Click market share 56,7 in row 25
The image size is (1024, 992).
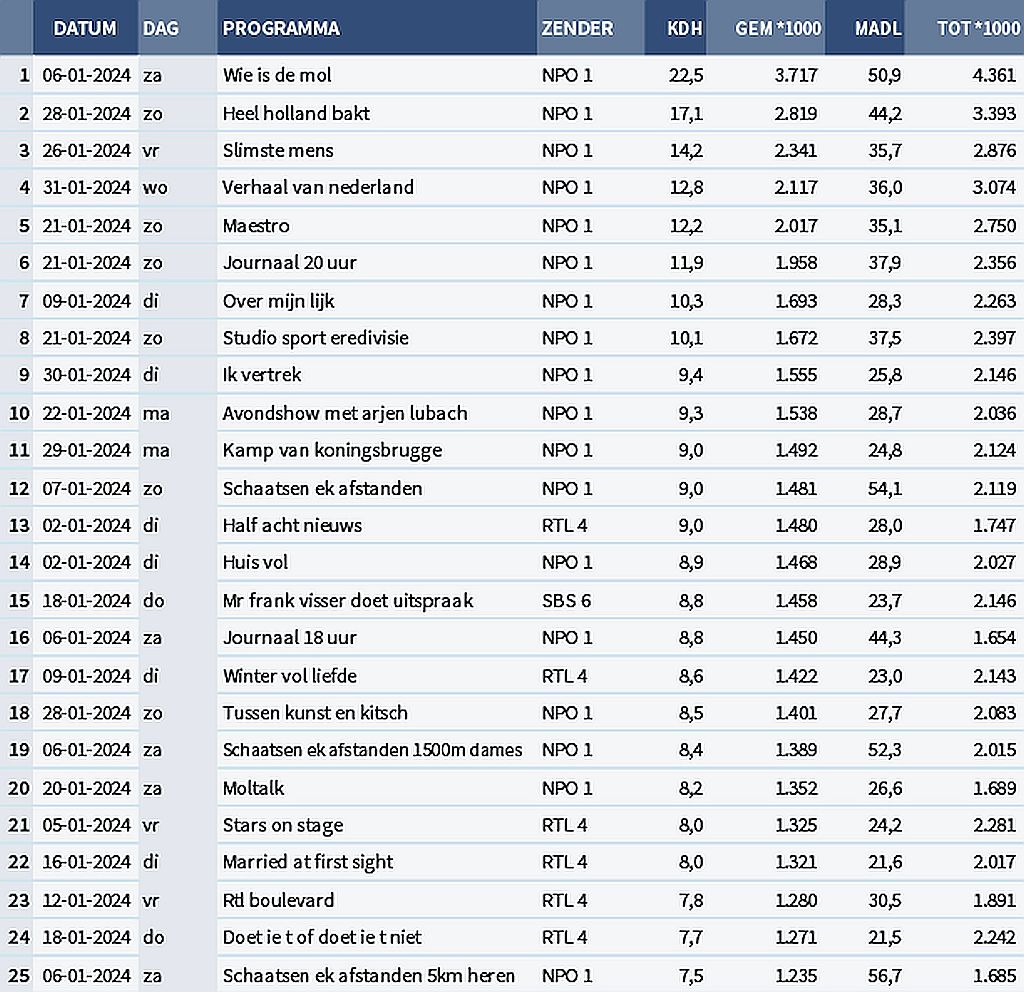pyautogui.click(x=884, y=976)
